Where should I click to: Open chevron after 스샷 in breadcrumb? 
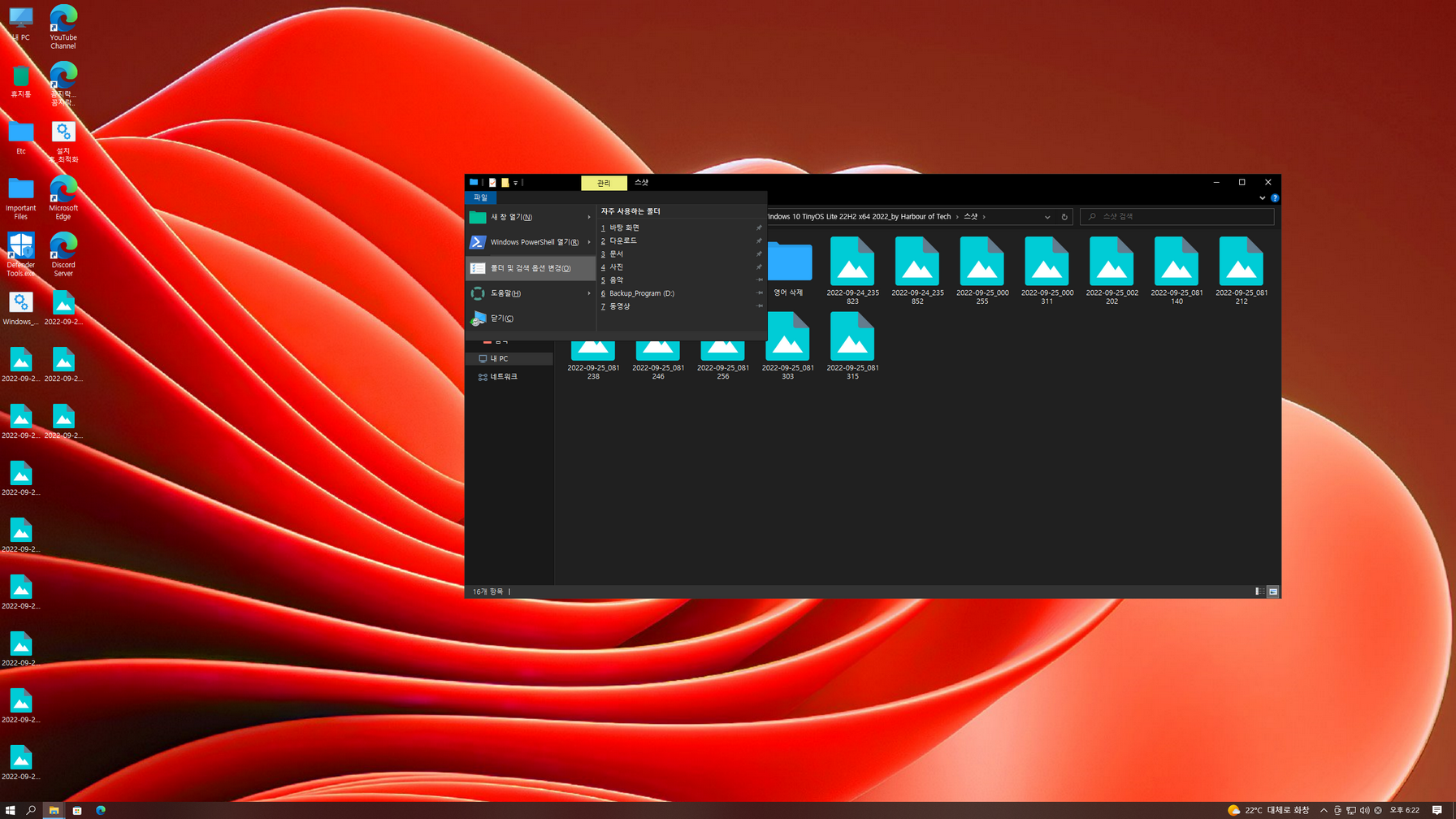coord(984,217)
